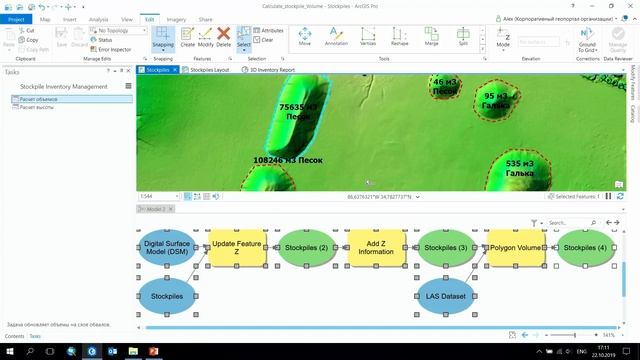The width and height of the screenshot is (640, 360).
Task: Click the Status button in Manage Edits
Action: [x=101, y=40]
